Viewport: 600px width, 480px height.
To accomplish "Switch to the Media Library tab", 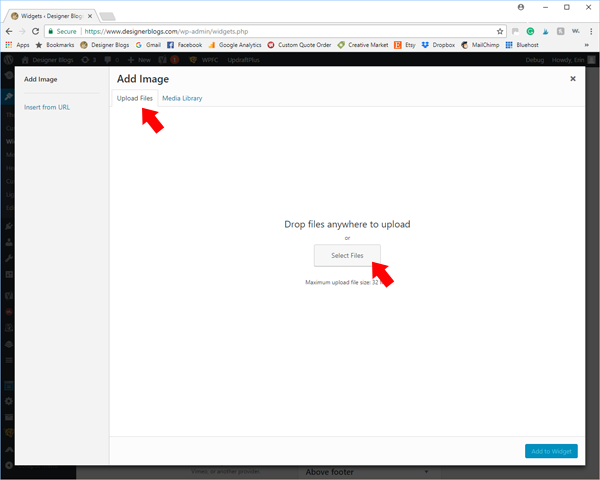I will 182,99.
